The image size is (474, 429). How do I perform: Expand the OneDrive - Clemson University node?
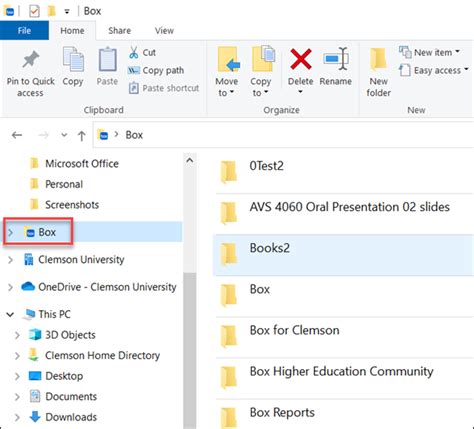click(x=11, y=287)
